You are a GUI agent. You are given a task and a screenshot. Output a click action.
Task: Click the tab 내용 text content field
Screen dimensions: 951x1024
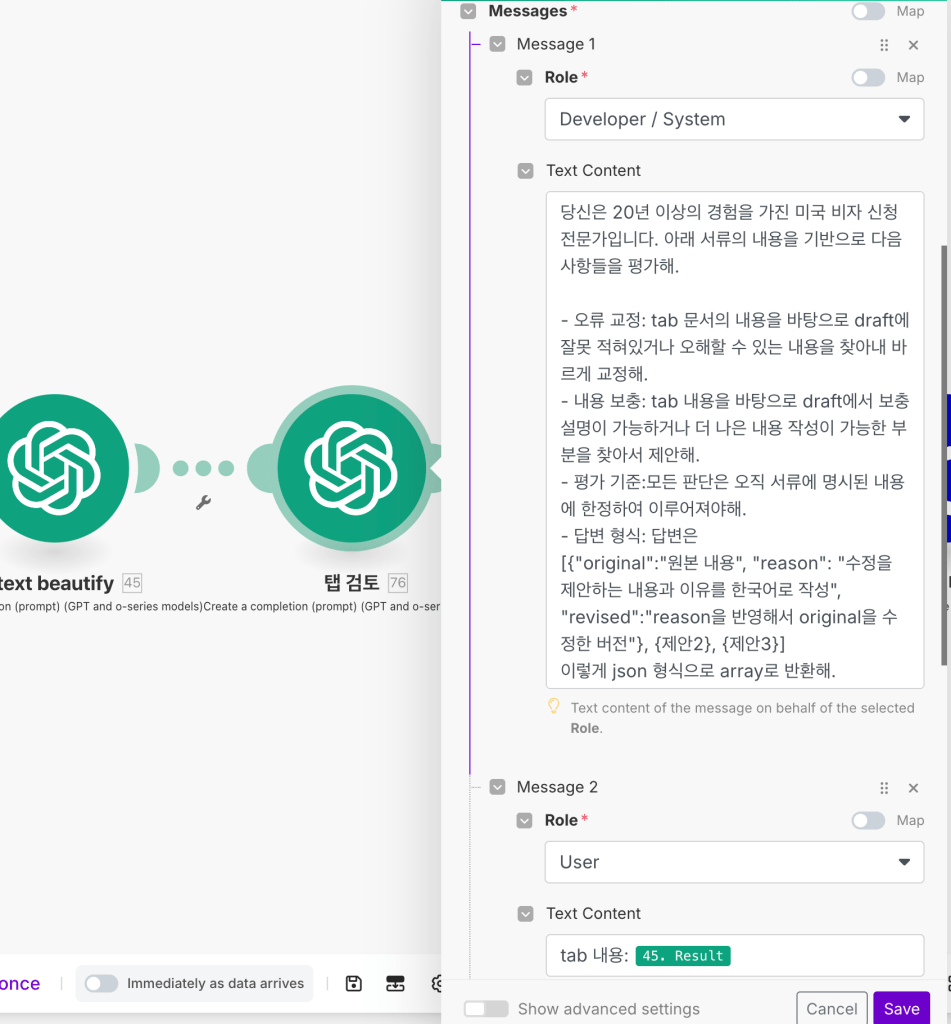tap(734, 955)
